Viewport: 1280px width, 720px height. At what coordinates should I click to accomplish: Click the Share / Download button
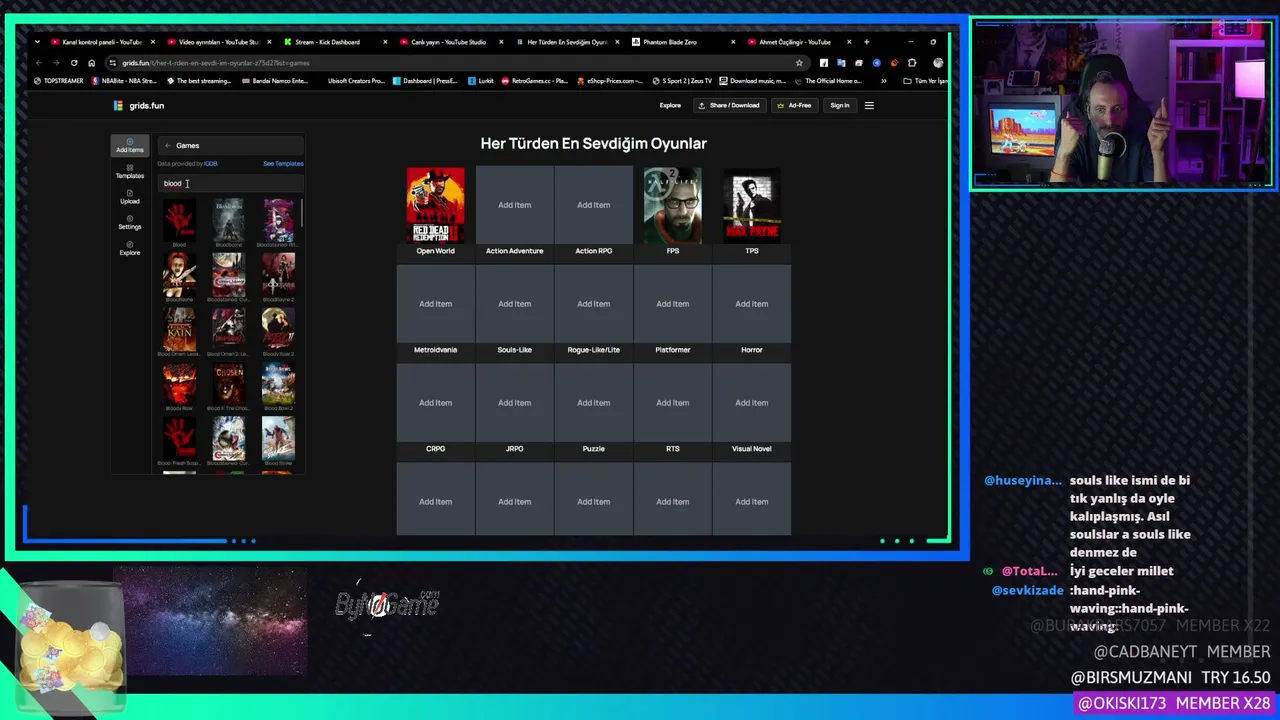pyautogui.click(x=729, y=105)
